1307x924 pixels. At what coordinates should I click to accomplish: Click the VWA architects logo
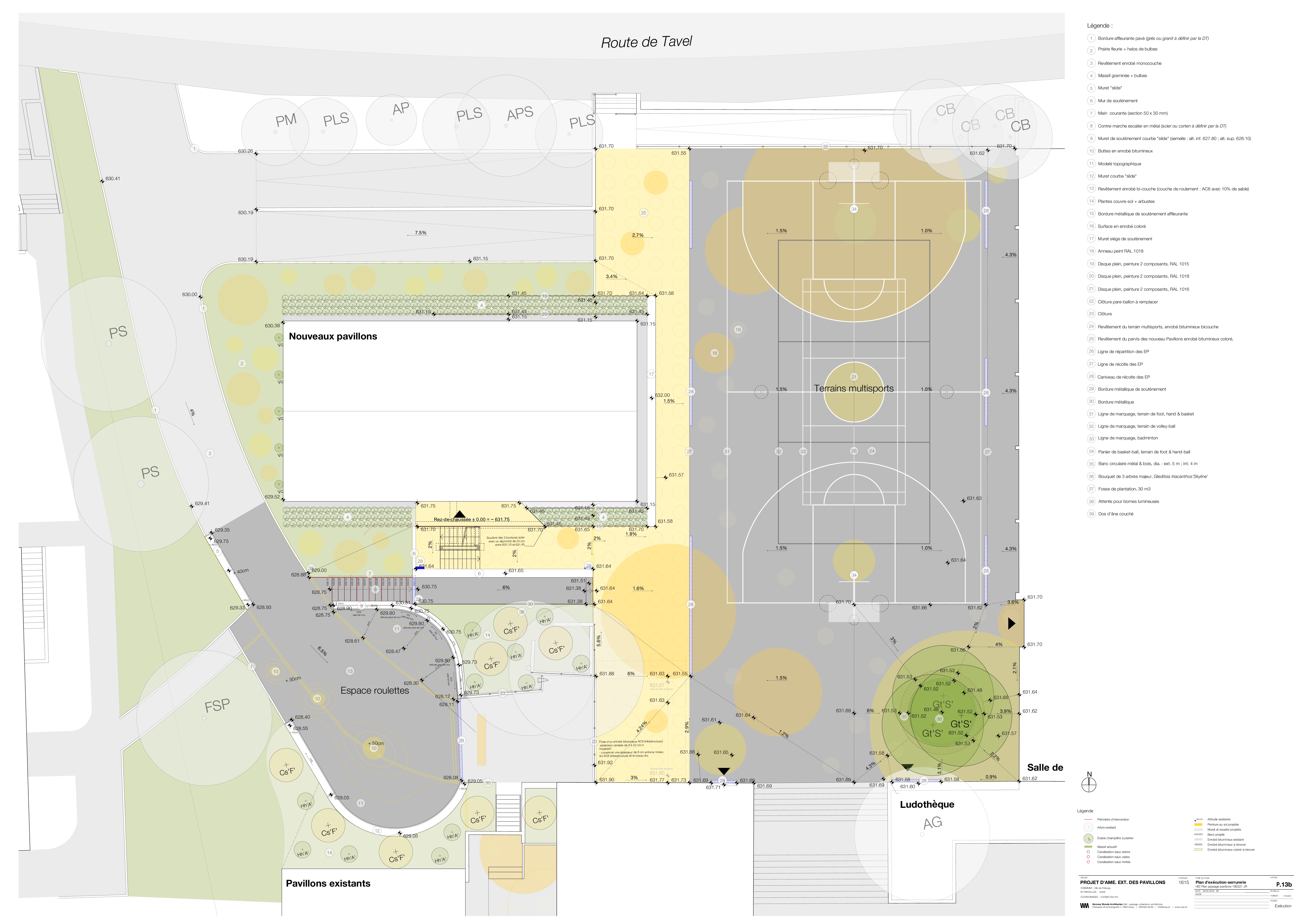tap(1084, 906)
